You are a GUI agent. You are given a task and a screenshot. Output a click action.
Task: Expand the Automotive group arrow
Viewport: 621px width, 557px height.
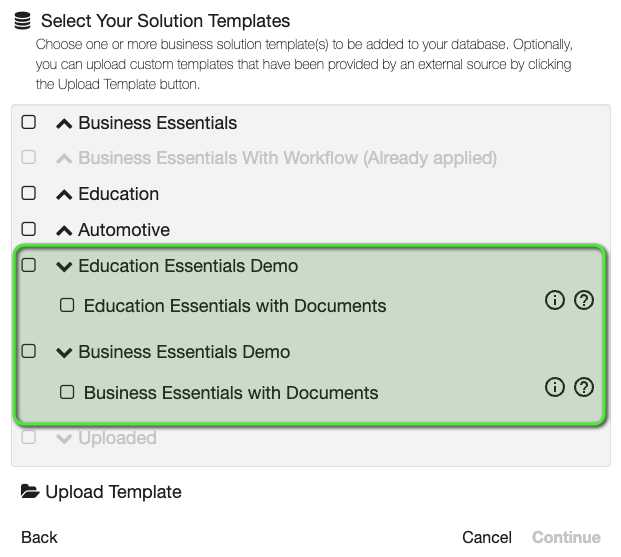coord(64,231)
